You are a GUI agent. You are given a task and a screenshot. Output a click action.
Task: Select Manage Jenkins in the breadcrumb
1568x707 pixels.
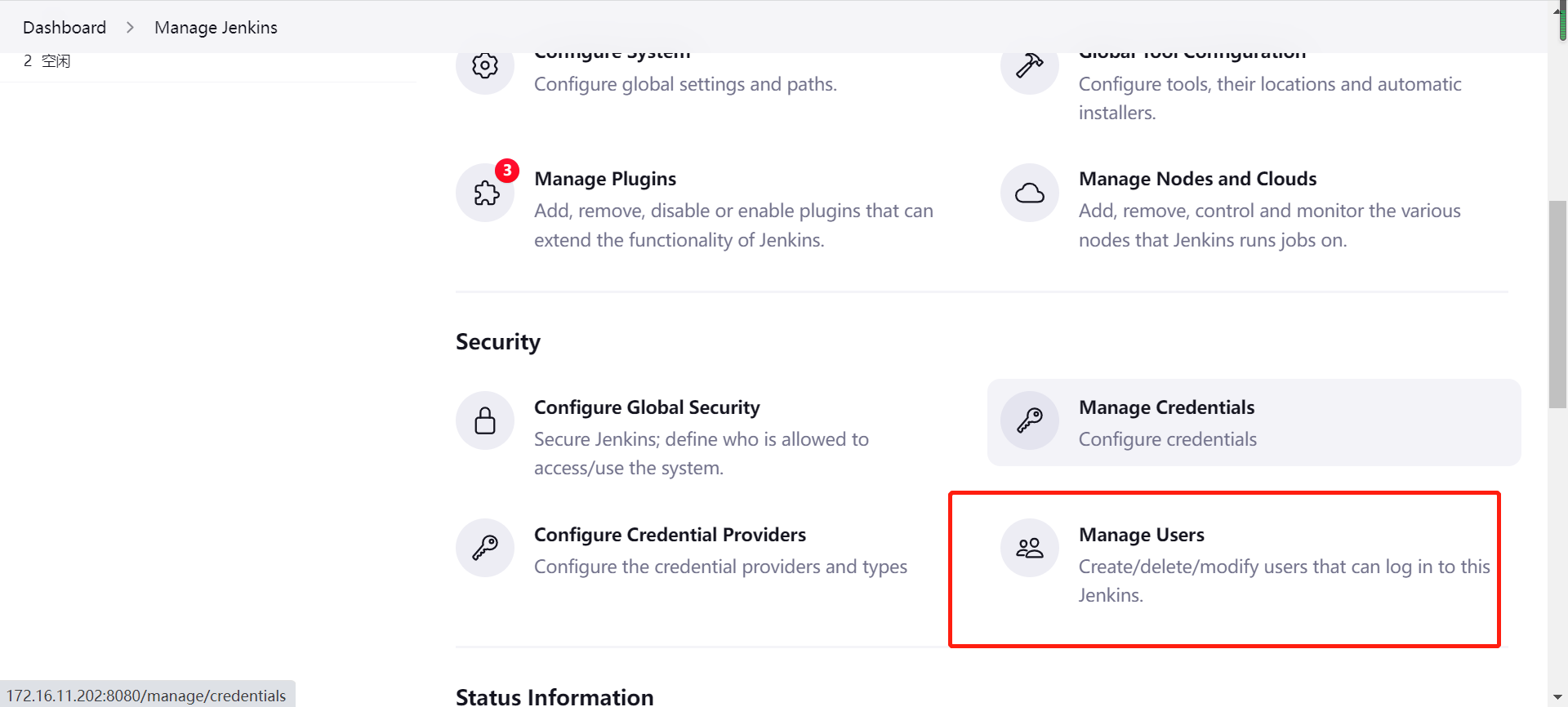pos(216,28)
